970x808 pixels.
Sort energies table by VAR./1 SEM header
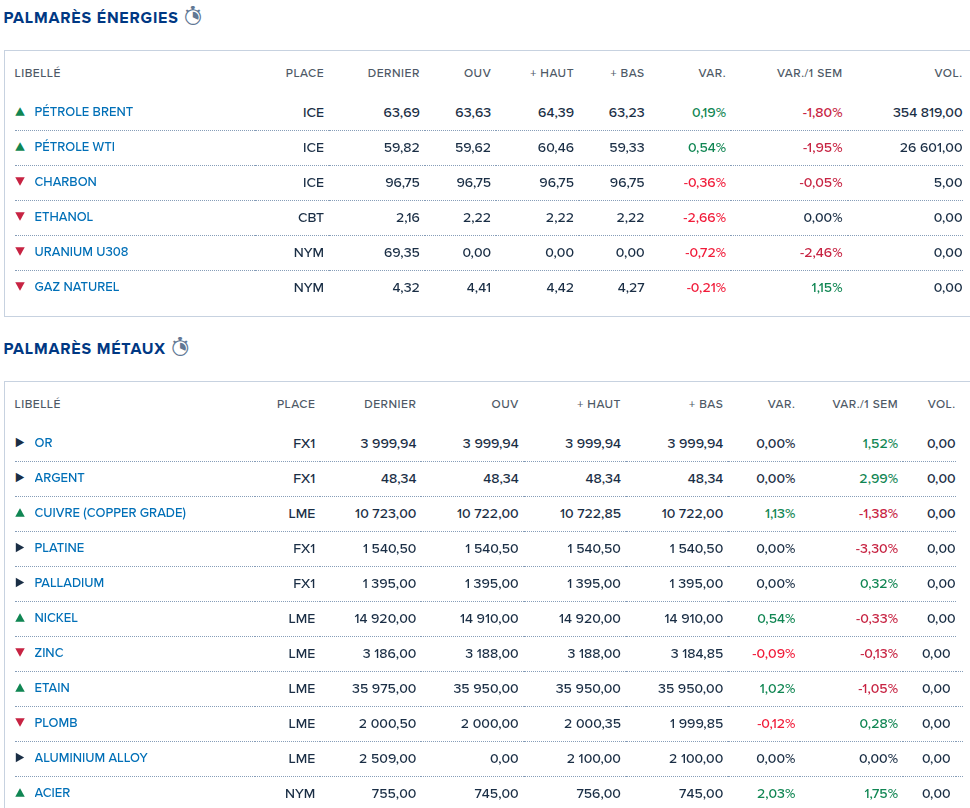(809, 73)
